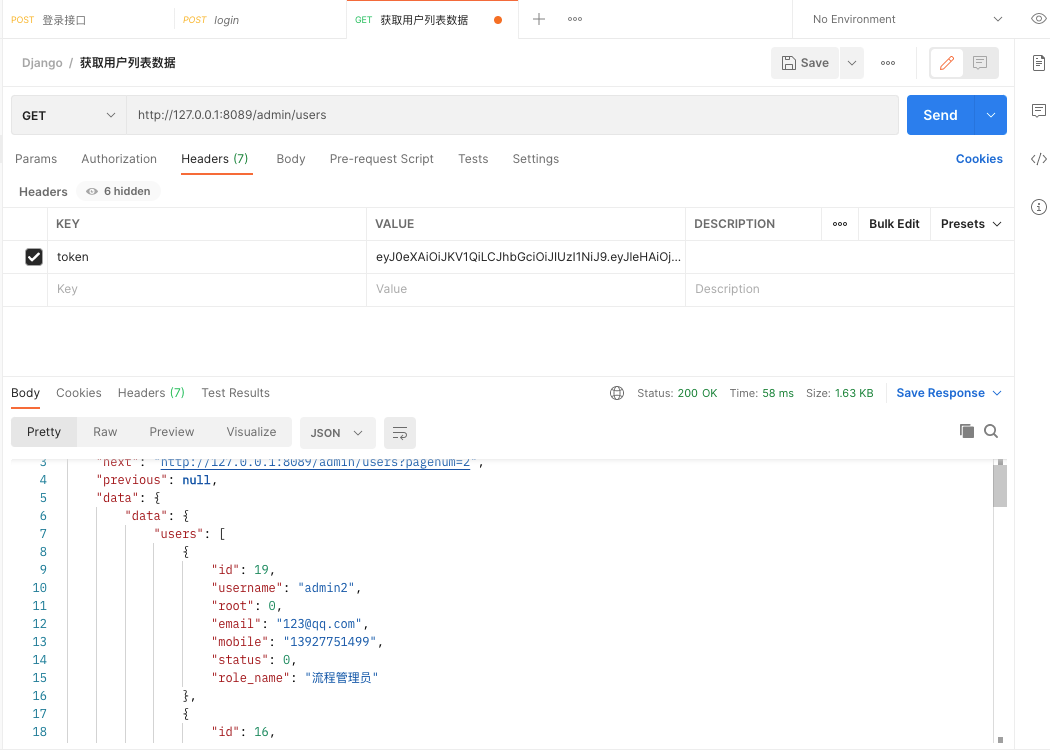Click the request URL input field

coord(512,115)
